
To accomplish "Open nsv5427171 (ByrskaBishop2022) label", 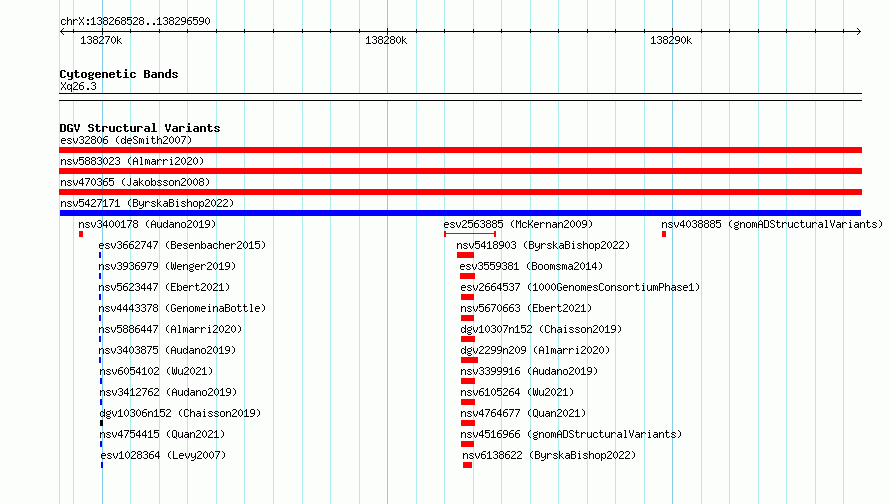I will 147,203.
